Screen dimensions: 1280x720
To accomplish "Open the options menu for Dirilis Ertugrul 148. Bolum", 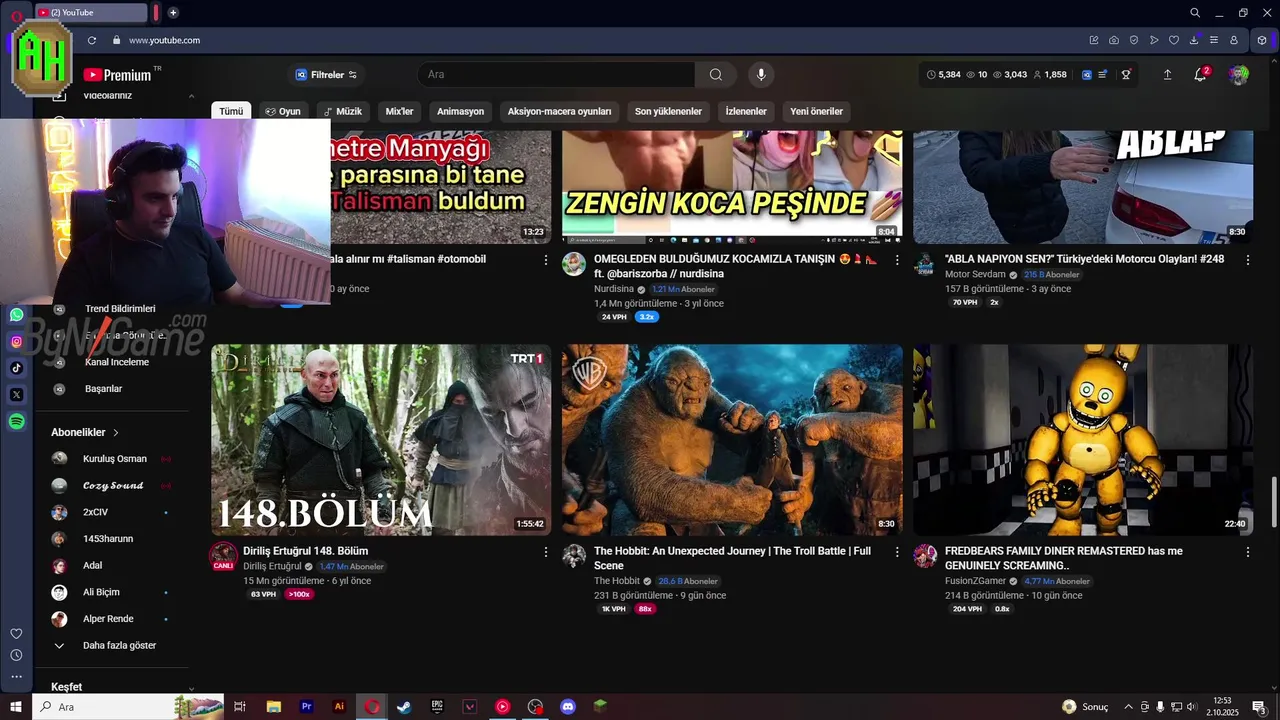I will 546,551.
